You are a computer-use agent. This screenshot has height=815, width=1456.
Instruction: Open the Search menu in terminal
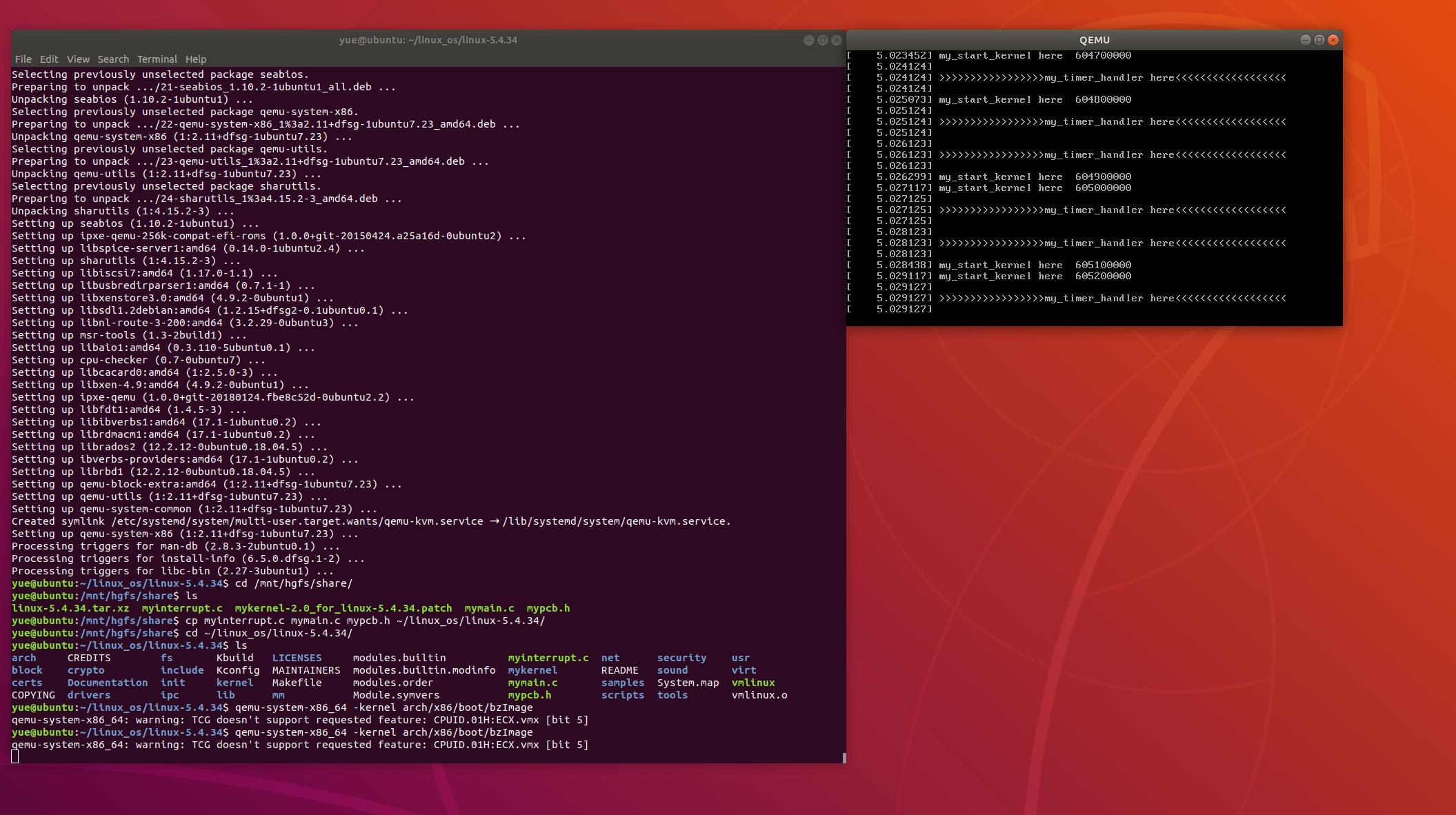[x=113, y=59]
